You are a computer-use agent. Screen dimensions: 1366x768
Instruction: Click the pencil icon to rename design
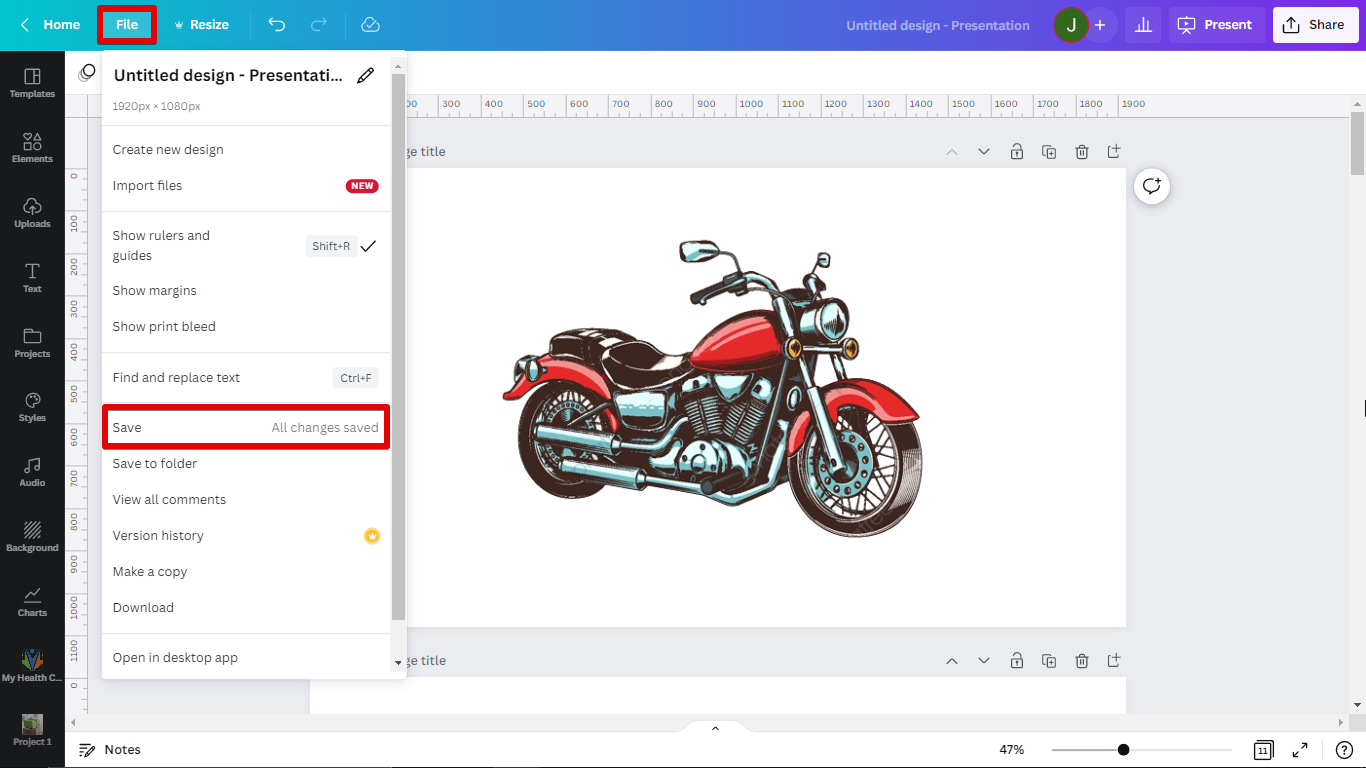click(x=366, y=76)
